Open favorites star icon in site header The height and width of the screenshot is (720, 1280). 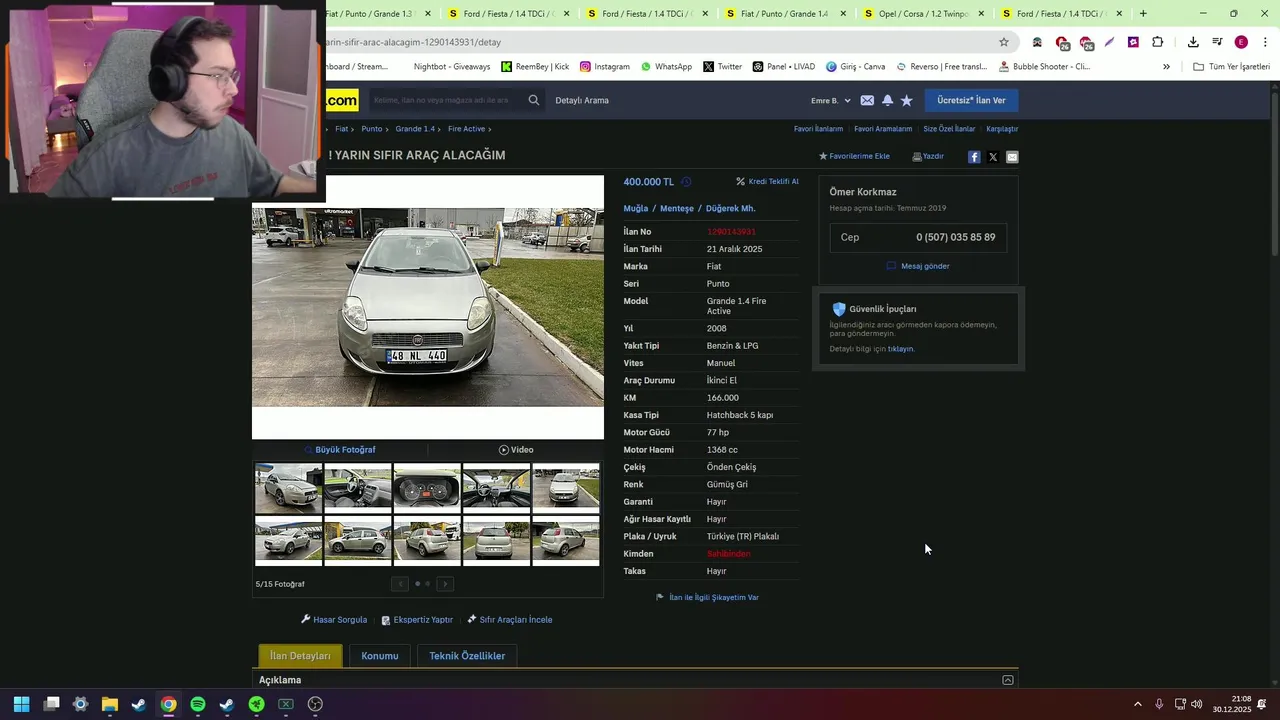[907, 100]
